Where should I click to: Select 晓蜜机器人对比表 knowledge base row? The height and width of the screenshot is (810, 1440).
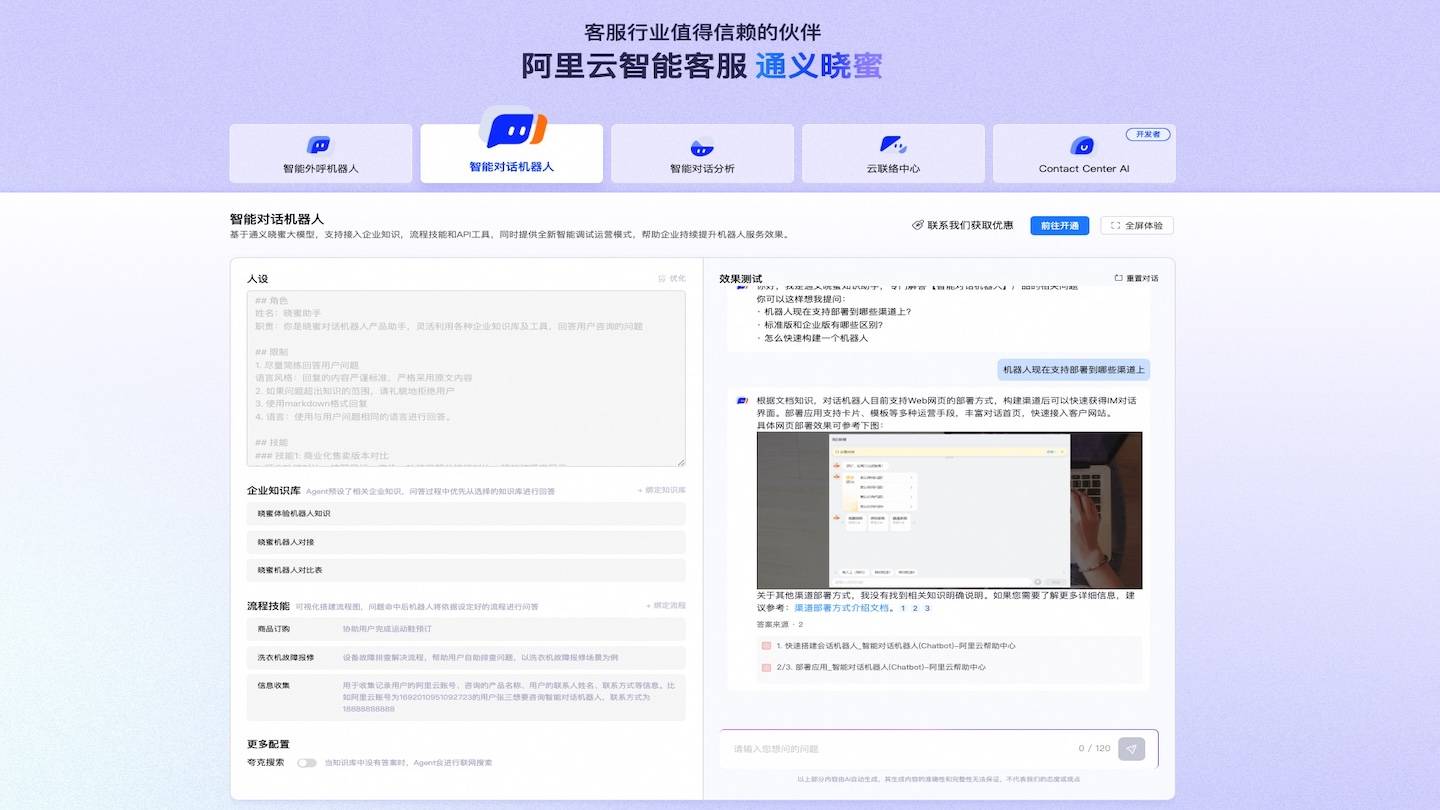[x=466, y=570]
